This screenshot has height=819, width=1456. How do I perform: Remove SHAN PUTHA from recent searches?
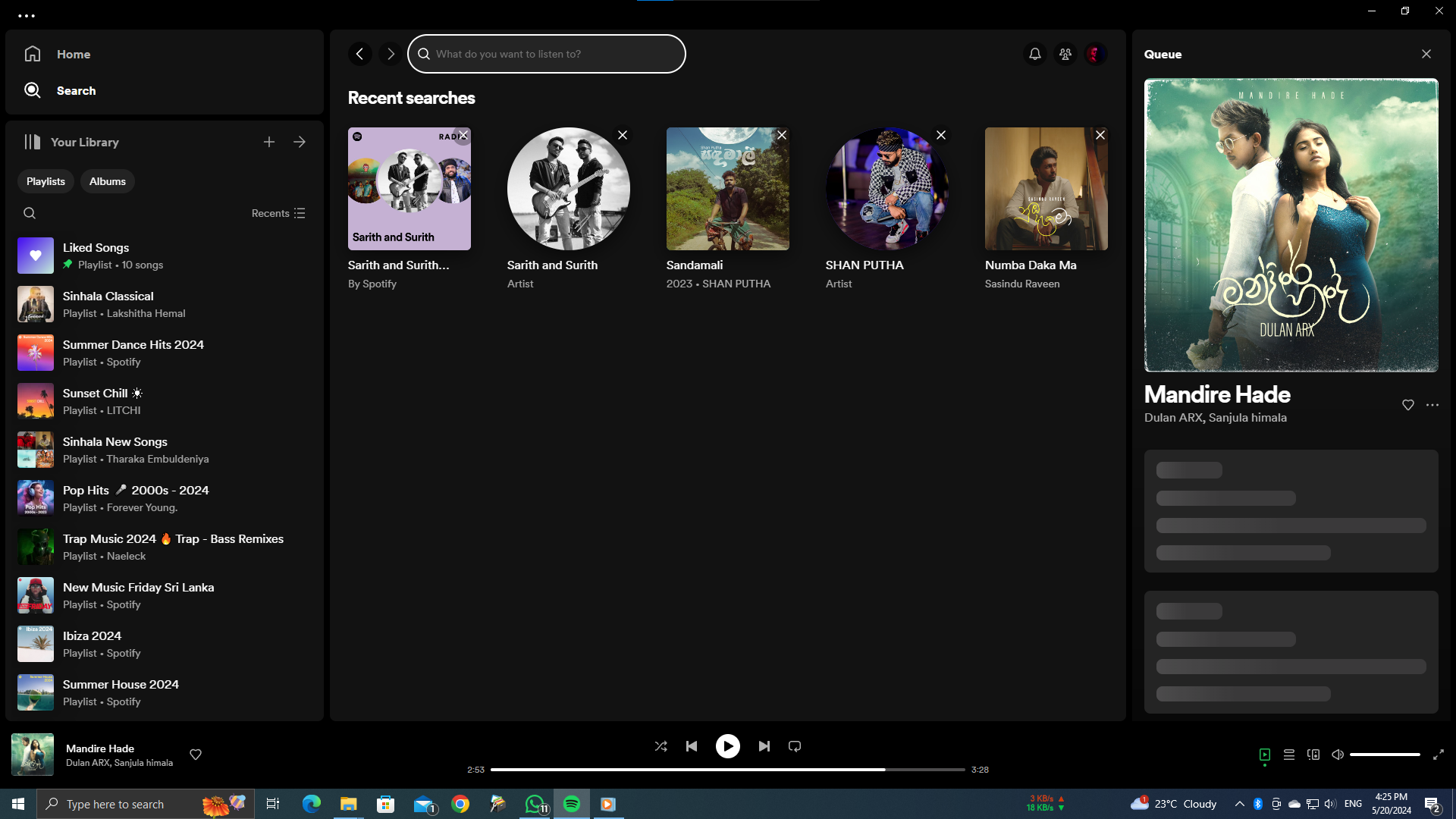point(941,135)
